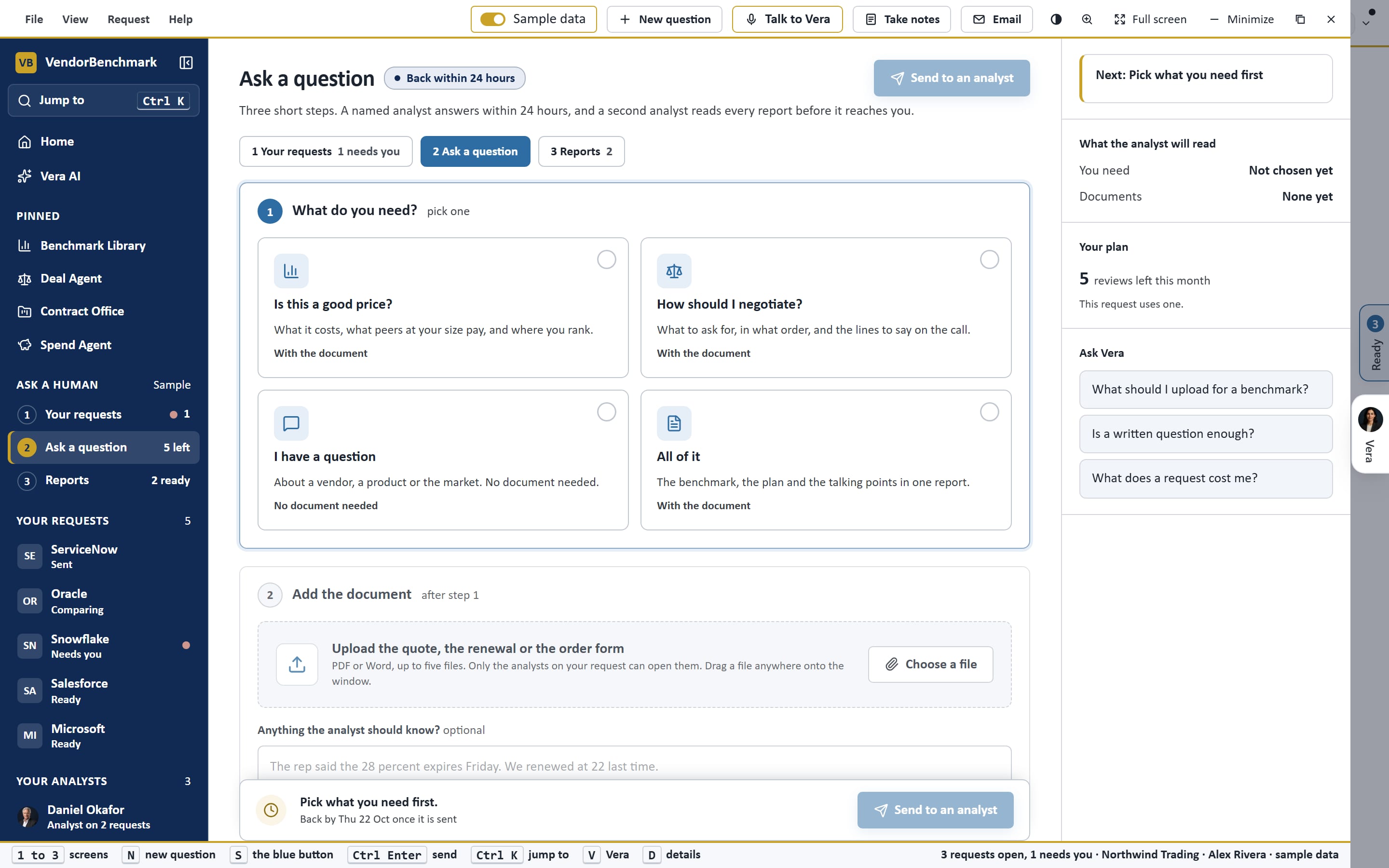Collapse the sidebar with panel icon

pos(186,63)
